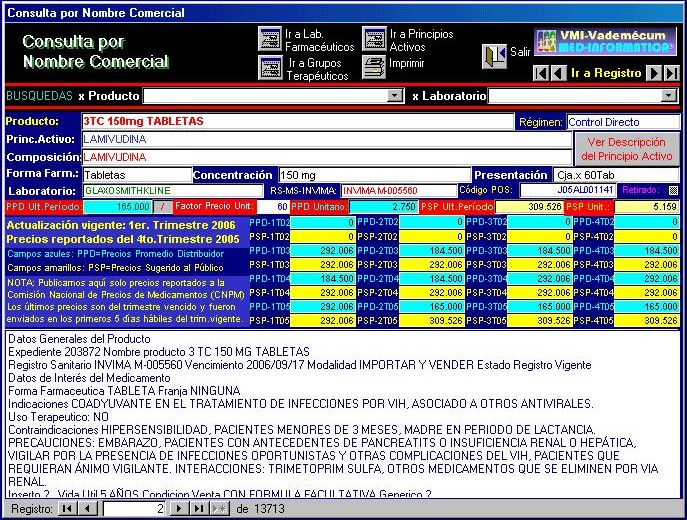The height and width of the screenshot is (520, 687).
Task: Click the Consulta por Nombre Comercial title bar
Action: click(x=344, y=13)
